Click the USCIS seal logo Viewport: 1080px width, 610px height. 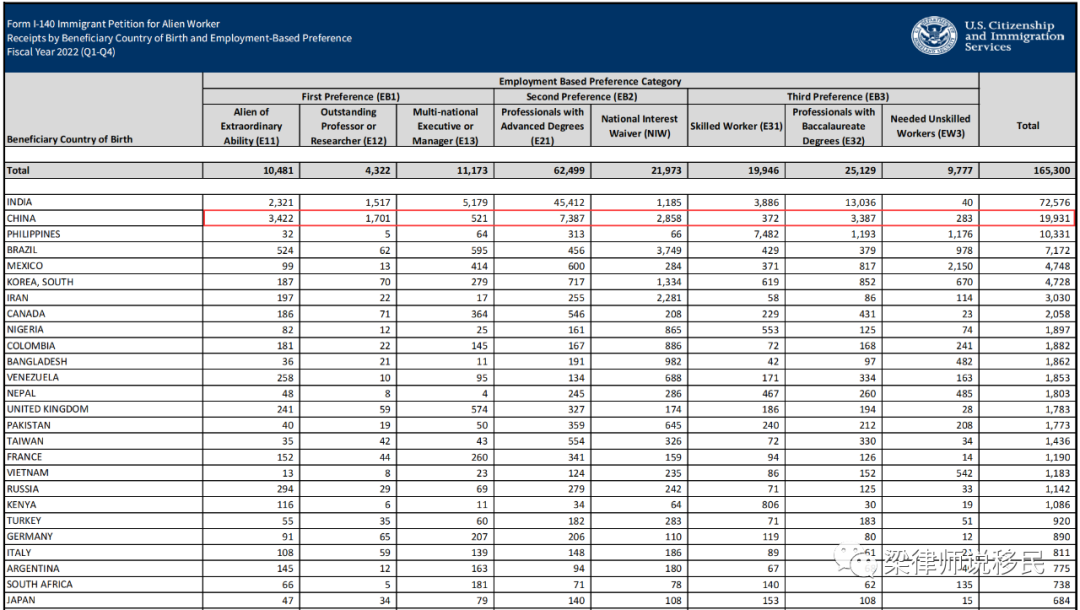tap(934, 35)
